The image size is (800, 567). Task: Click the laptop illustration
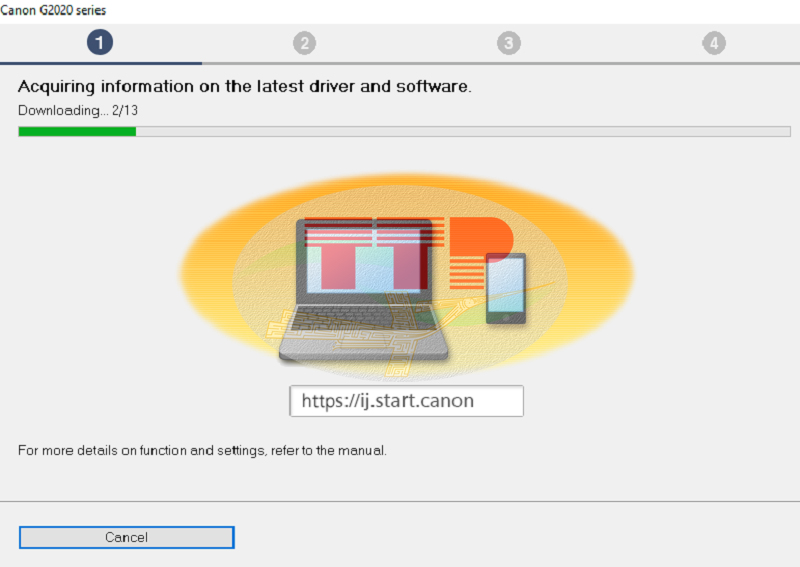[x=364, y=289]
